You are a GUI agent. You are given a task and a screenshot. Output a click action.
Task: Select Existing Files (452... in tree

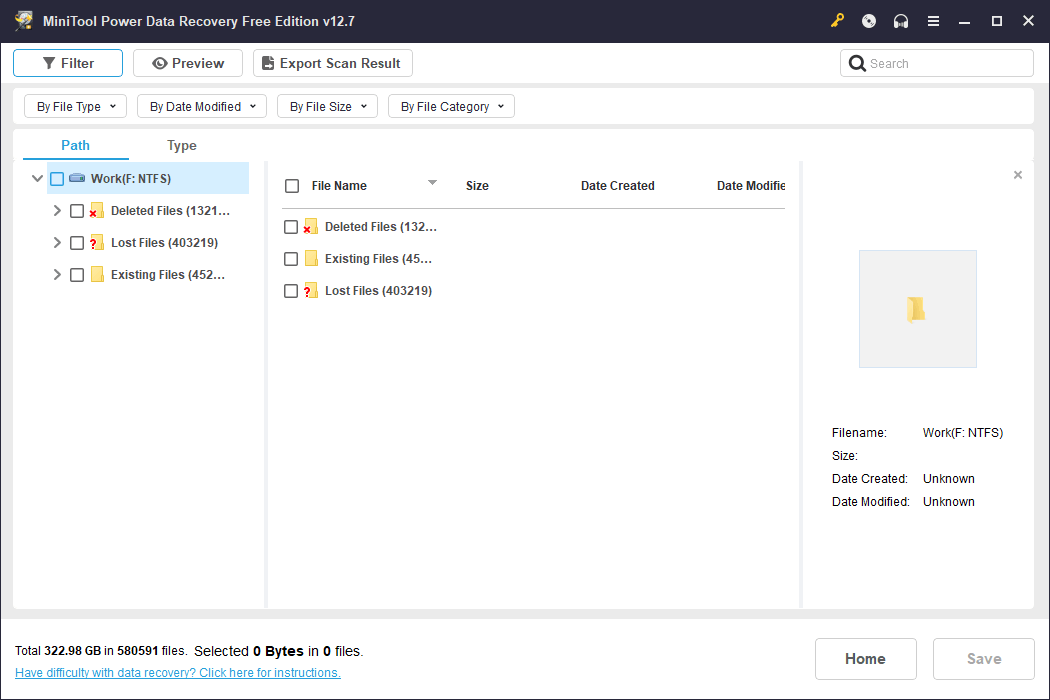[x=168, y=275]
